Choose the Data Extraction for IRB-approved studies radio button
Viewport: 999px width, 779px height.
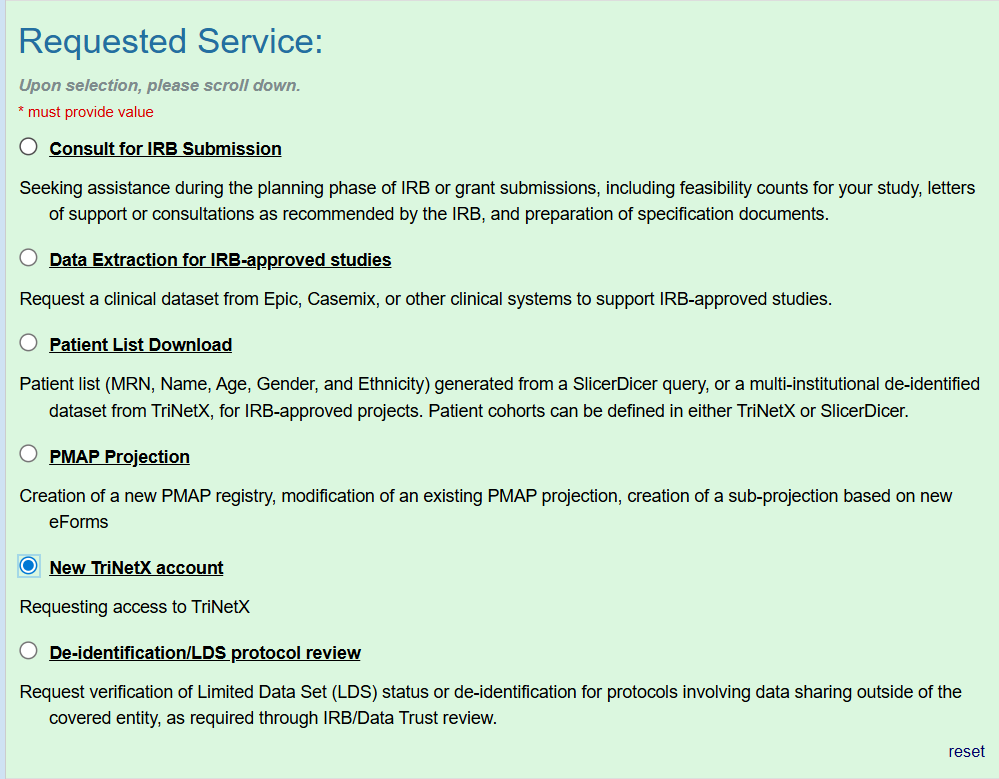pyautogui.click(x=28, y=258)
